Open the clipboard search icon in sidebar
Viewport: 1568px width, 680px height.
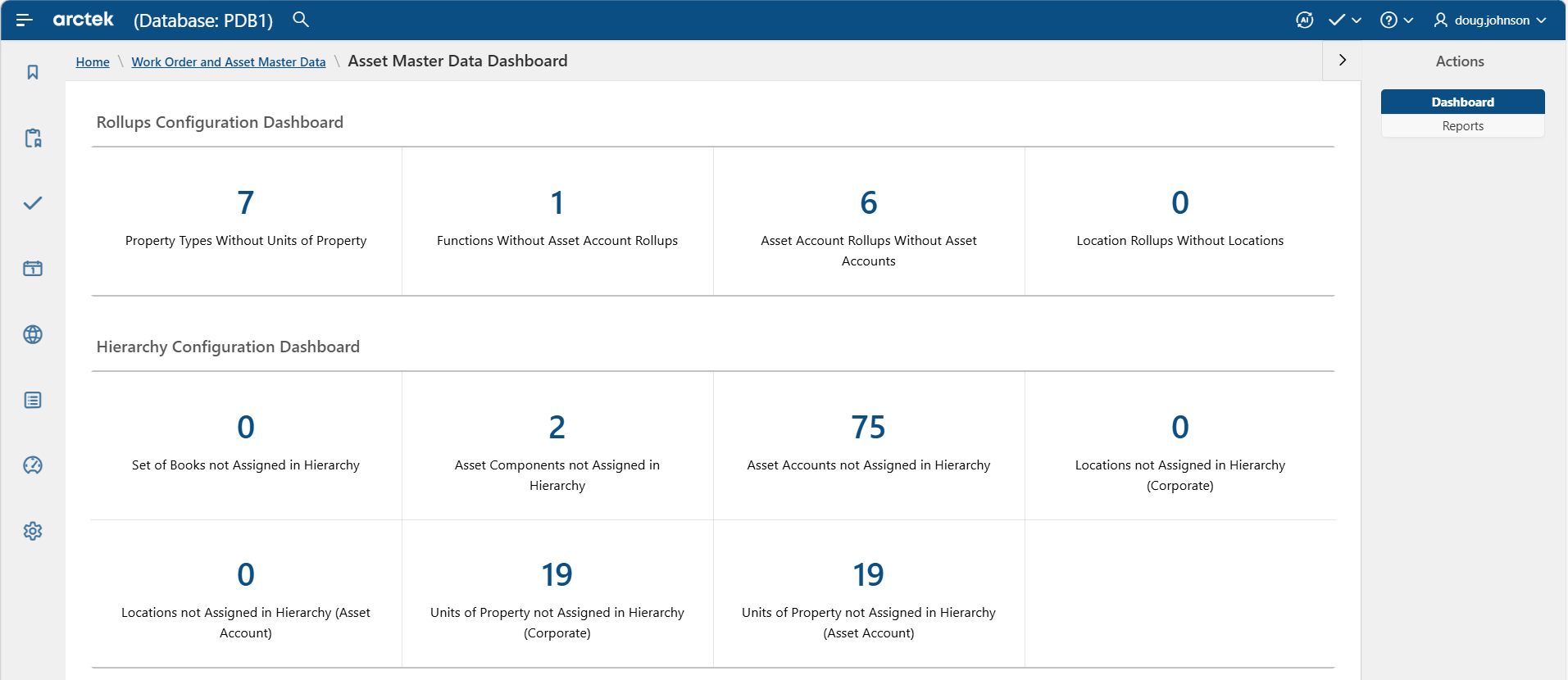pos(33,138)
